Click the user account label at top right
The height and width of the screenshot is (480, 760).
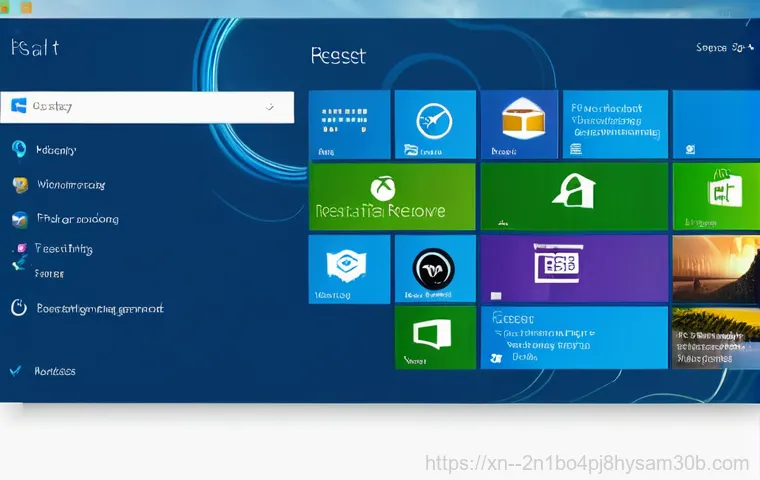click(x=724, y=47)
